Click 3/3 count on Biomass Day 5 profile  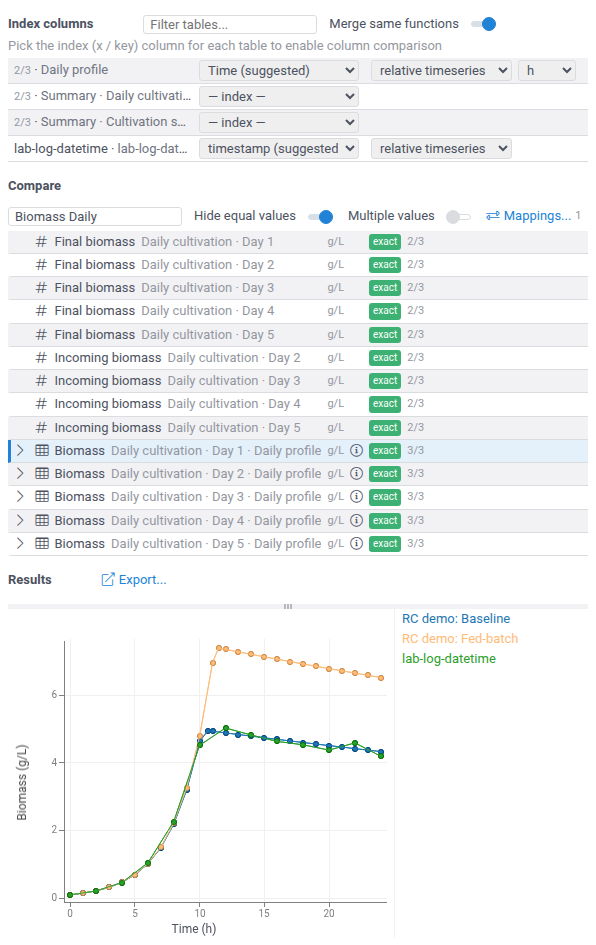click(415, 543)
